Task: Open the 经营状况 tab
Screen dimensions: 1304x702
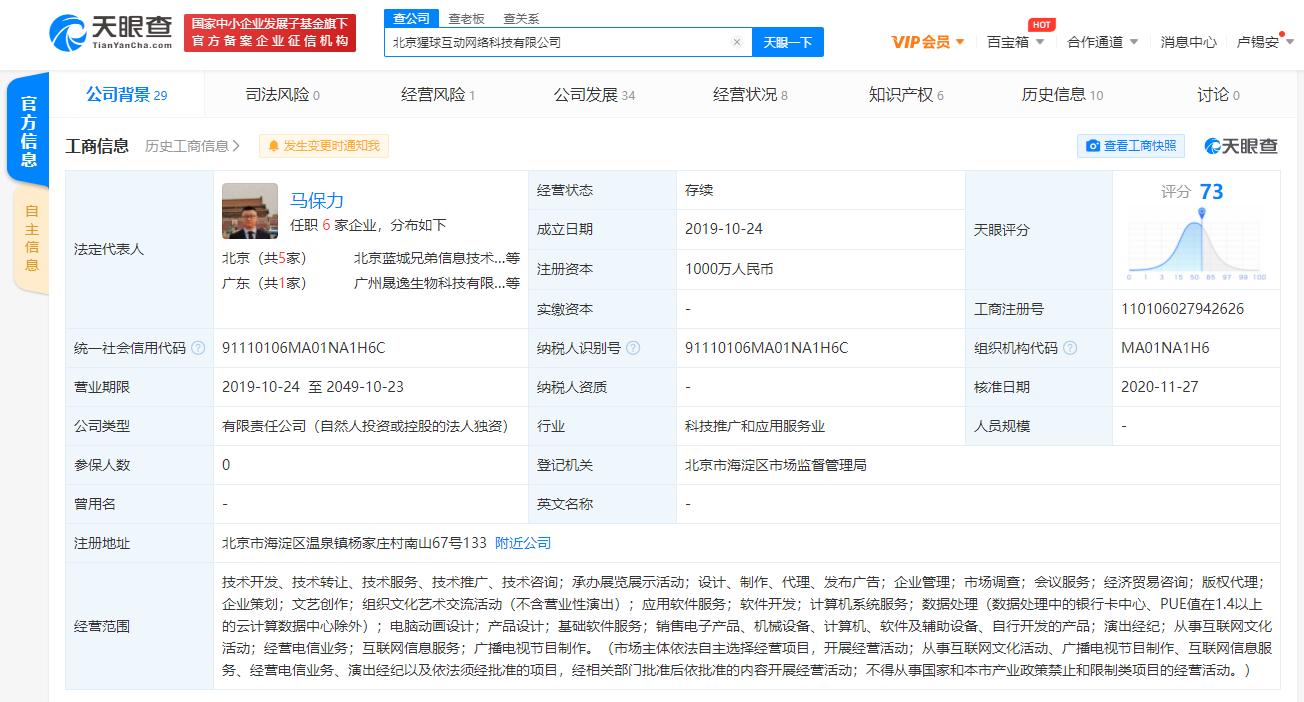Action: point(750,95)
